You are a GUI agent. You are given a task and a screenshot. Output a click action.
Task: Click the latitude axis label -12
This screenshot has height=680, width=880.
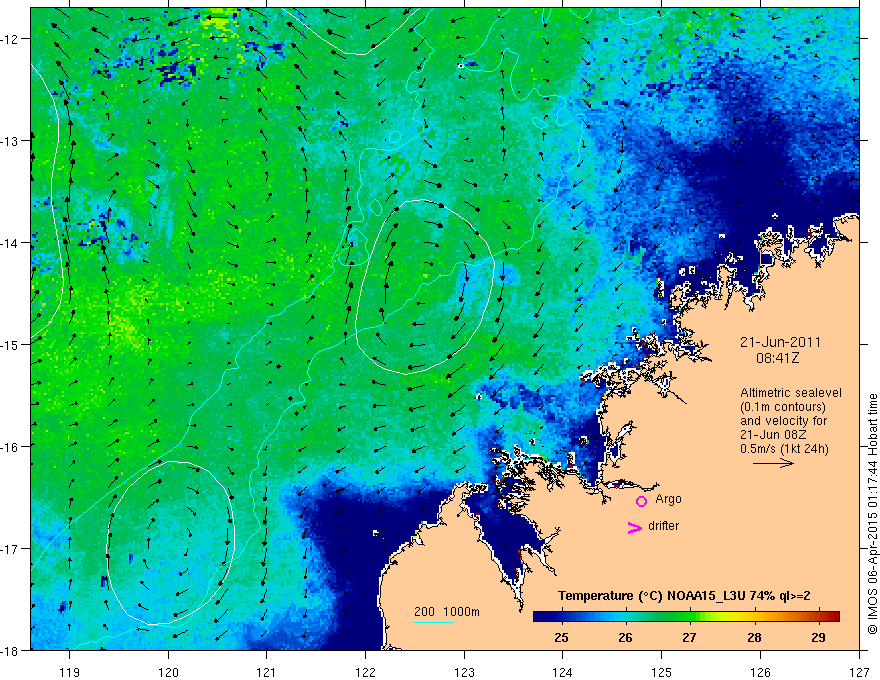click(11, 39)
